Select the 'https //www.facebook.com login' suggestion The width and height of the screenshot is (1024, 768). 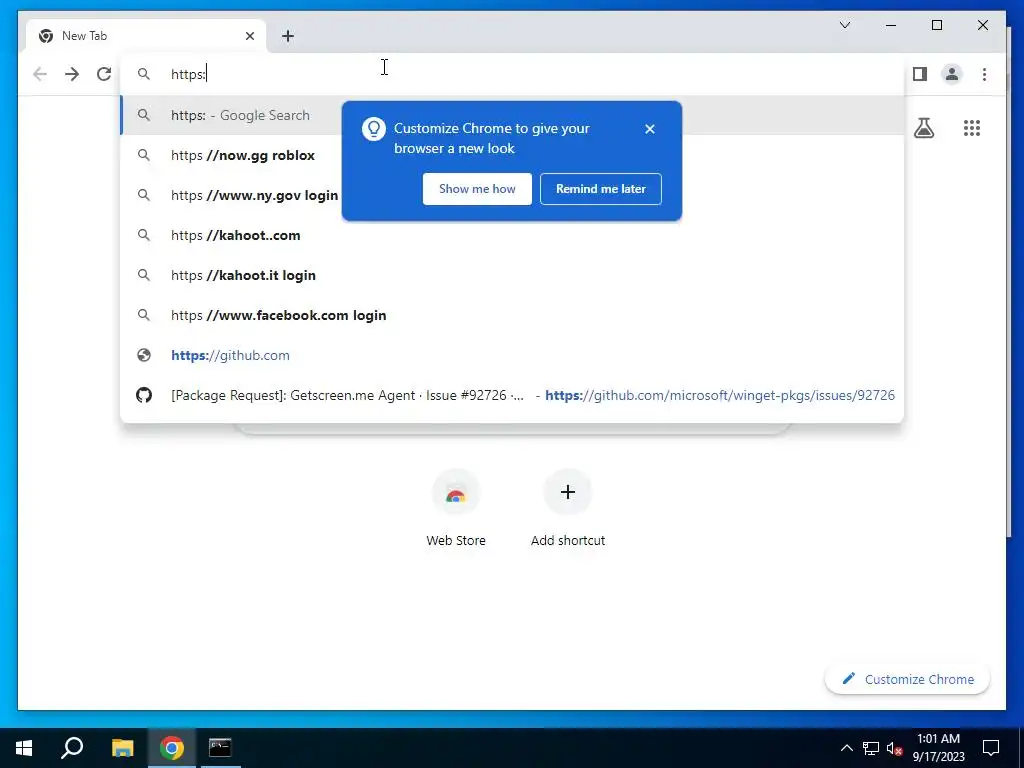(512, 315)
